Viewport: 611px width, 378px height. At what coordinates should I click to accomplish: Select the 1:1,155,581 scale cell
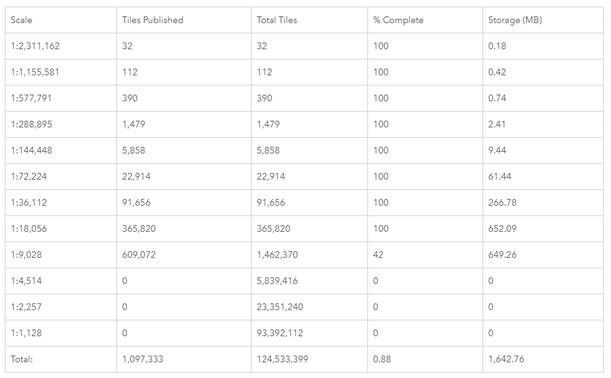click(x=61, y=72)
